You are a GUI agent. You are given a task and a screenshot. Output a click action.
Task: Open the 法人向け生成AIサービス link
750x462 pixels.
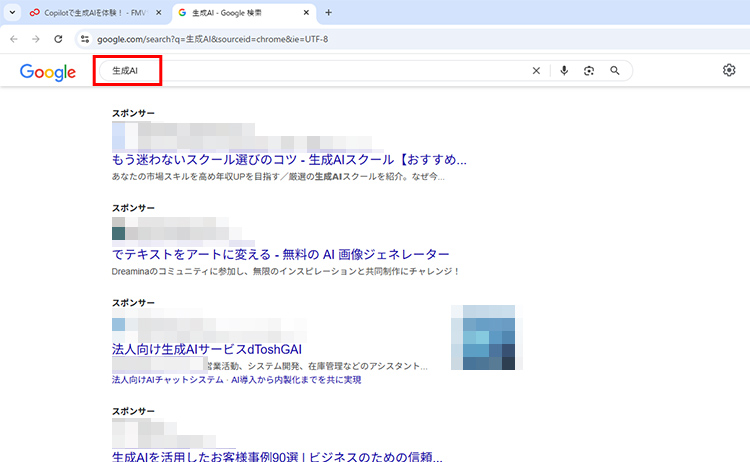(207, 350)
